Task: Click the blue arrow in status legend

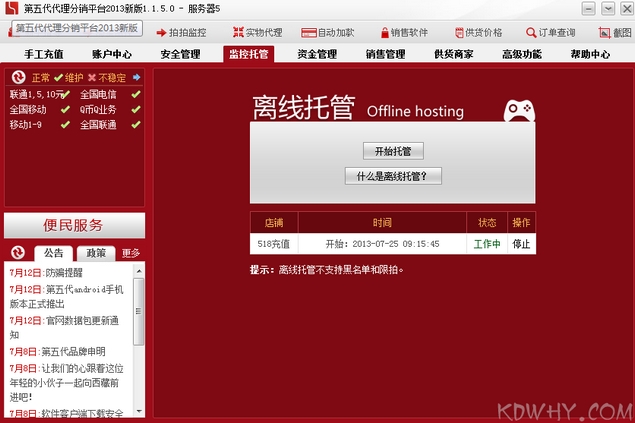Action: [136, 77]
